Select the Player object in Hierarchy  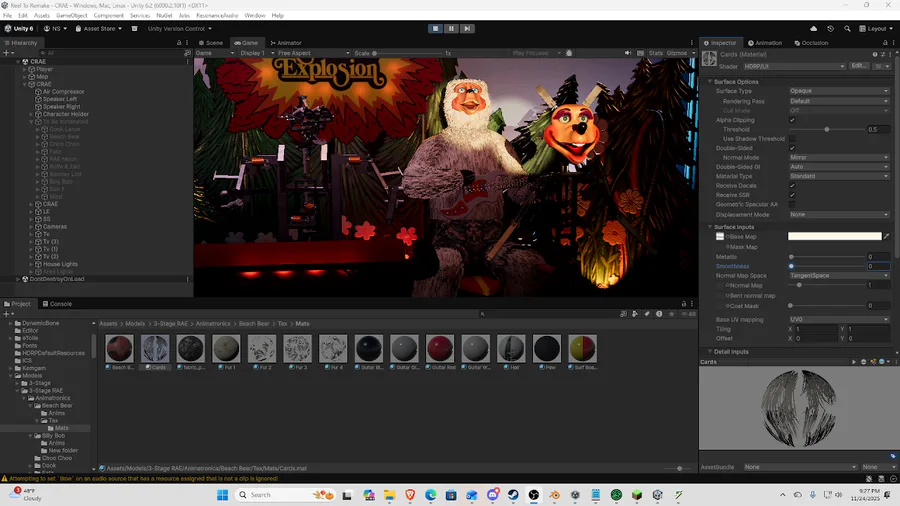(44, 69)
